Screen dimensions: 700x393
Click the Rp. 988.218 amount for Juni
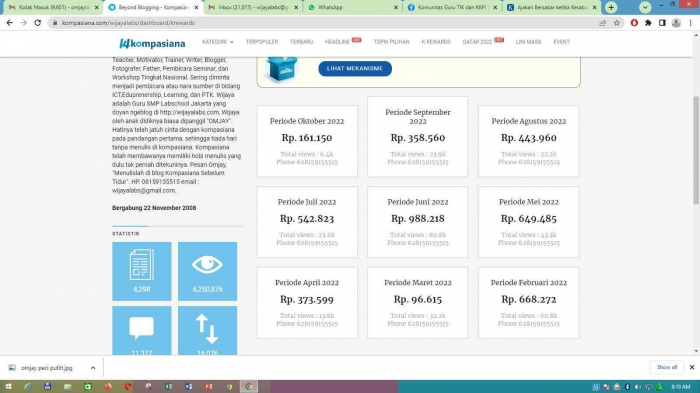(417, 219)
